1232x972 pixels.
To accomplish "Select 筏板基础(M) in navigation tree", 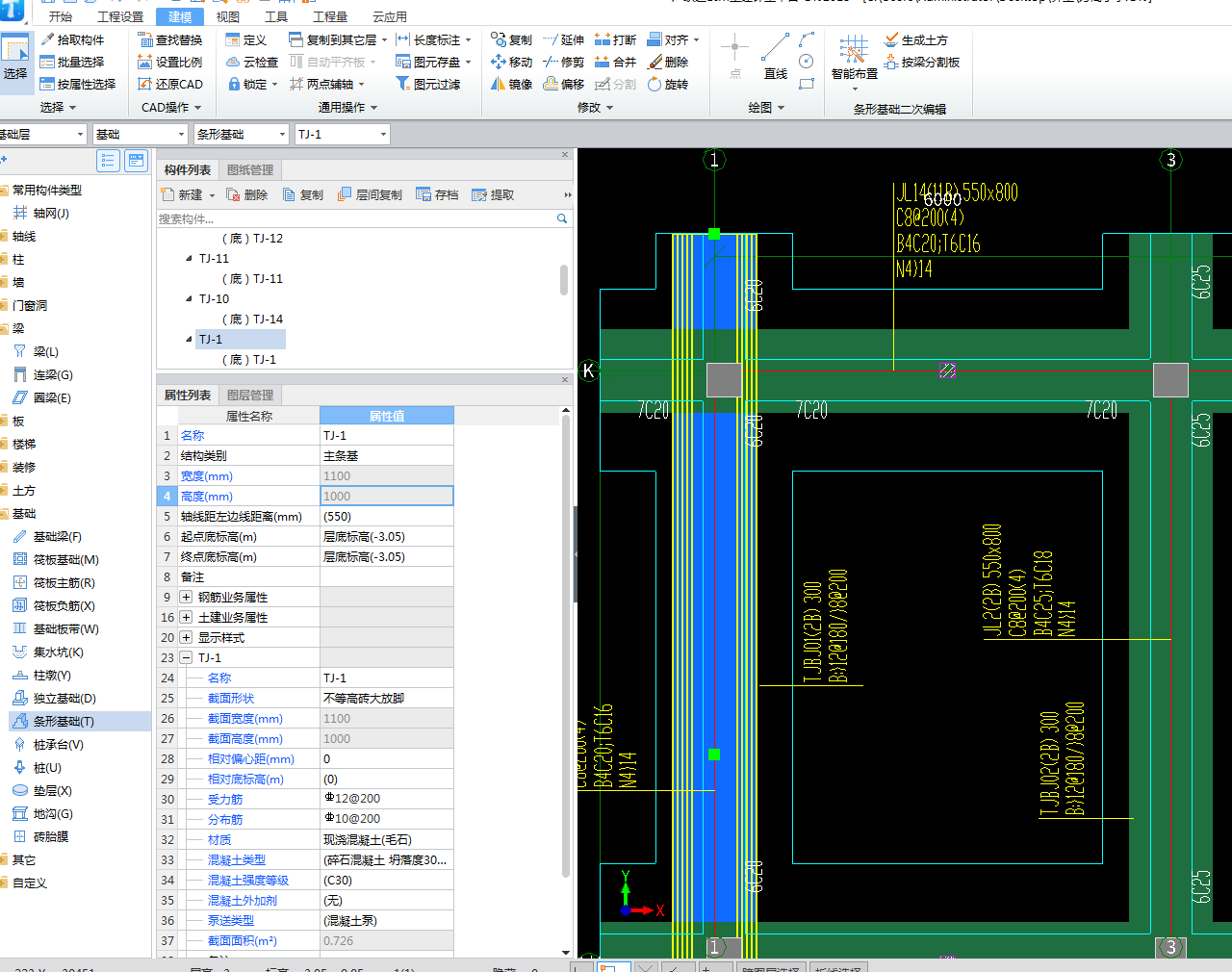I will click(65, 559).
